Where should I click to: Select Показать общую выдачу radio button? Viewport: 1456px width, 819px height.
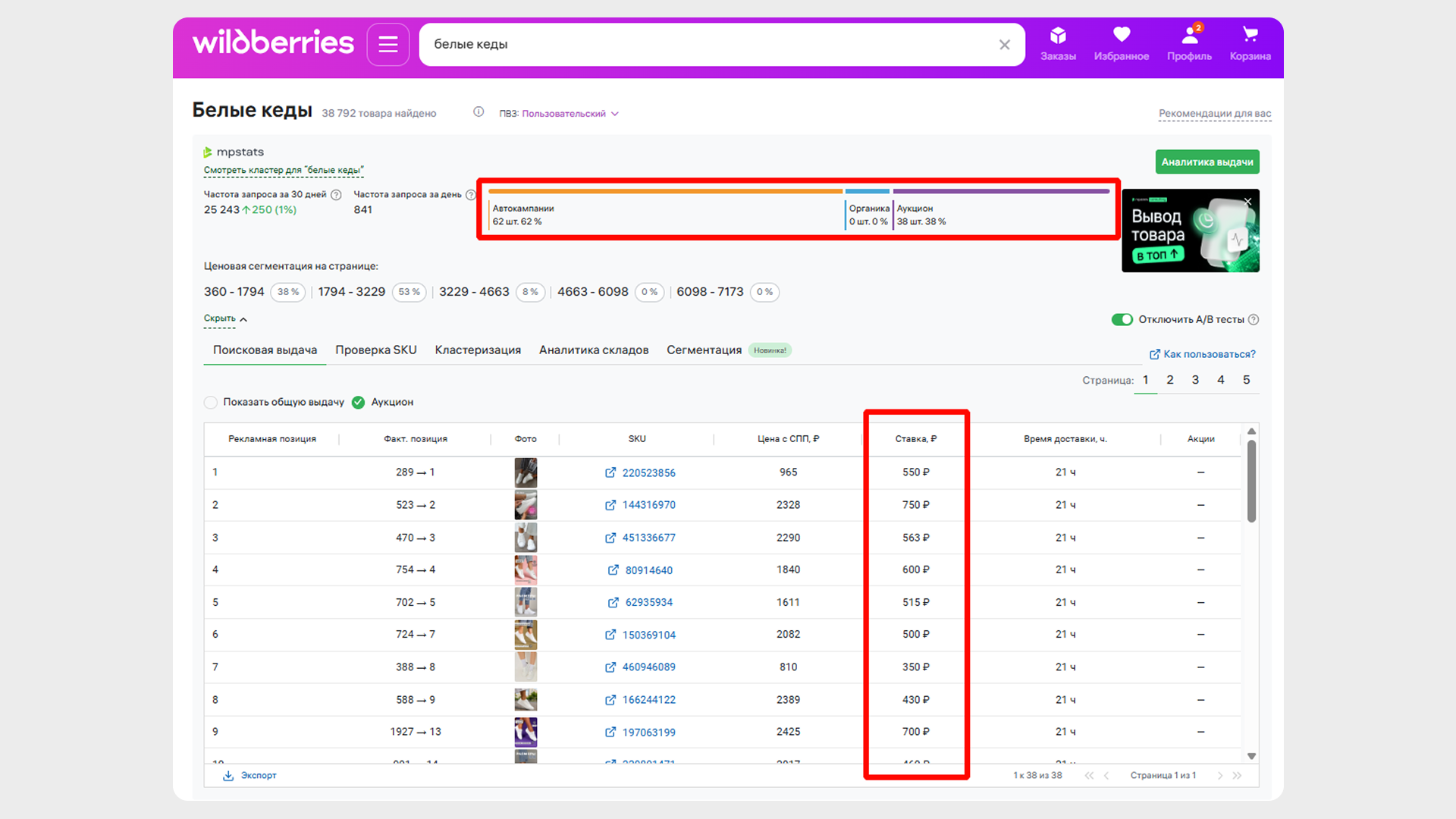coord(211,402)
